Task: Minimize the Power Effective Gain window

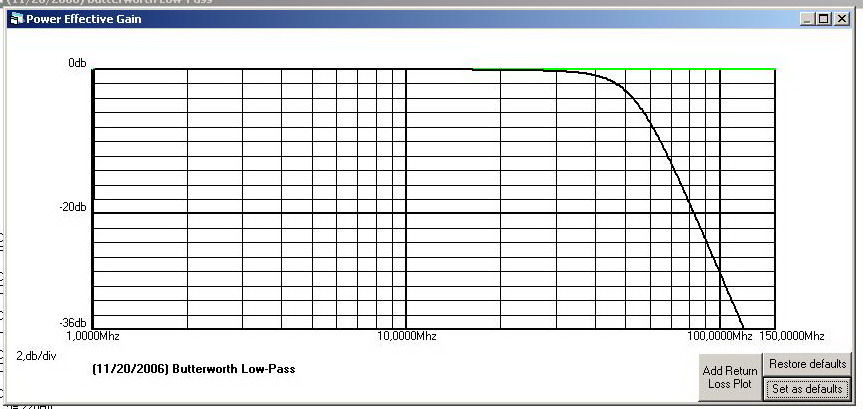Action: (807, 19)
